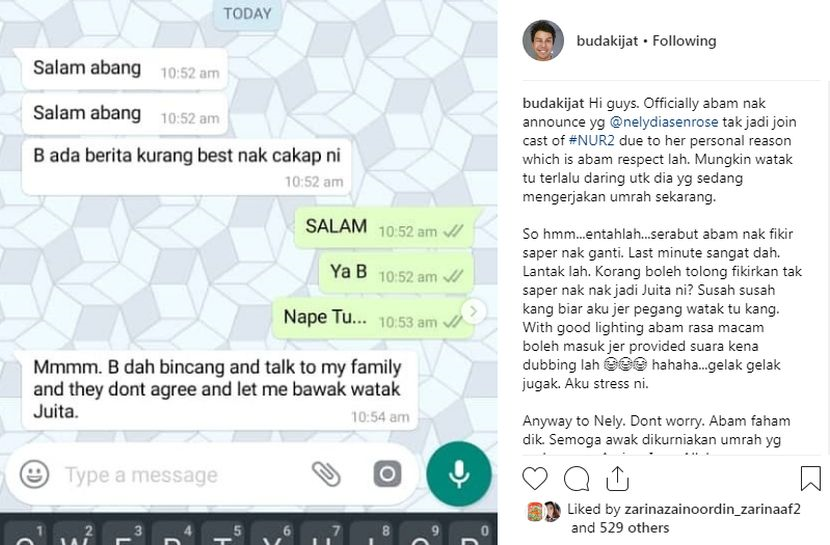Open the #NUR2 hashtag link
830x545 pixels.
(x=591, y=141)
